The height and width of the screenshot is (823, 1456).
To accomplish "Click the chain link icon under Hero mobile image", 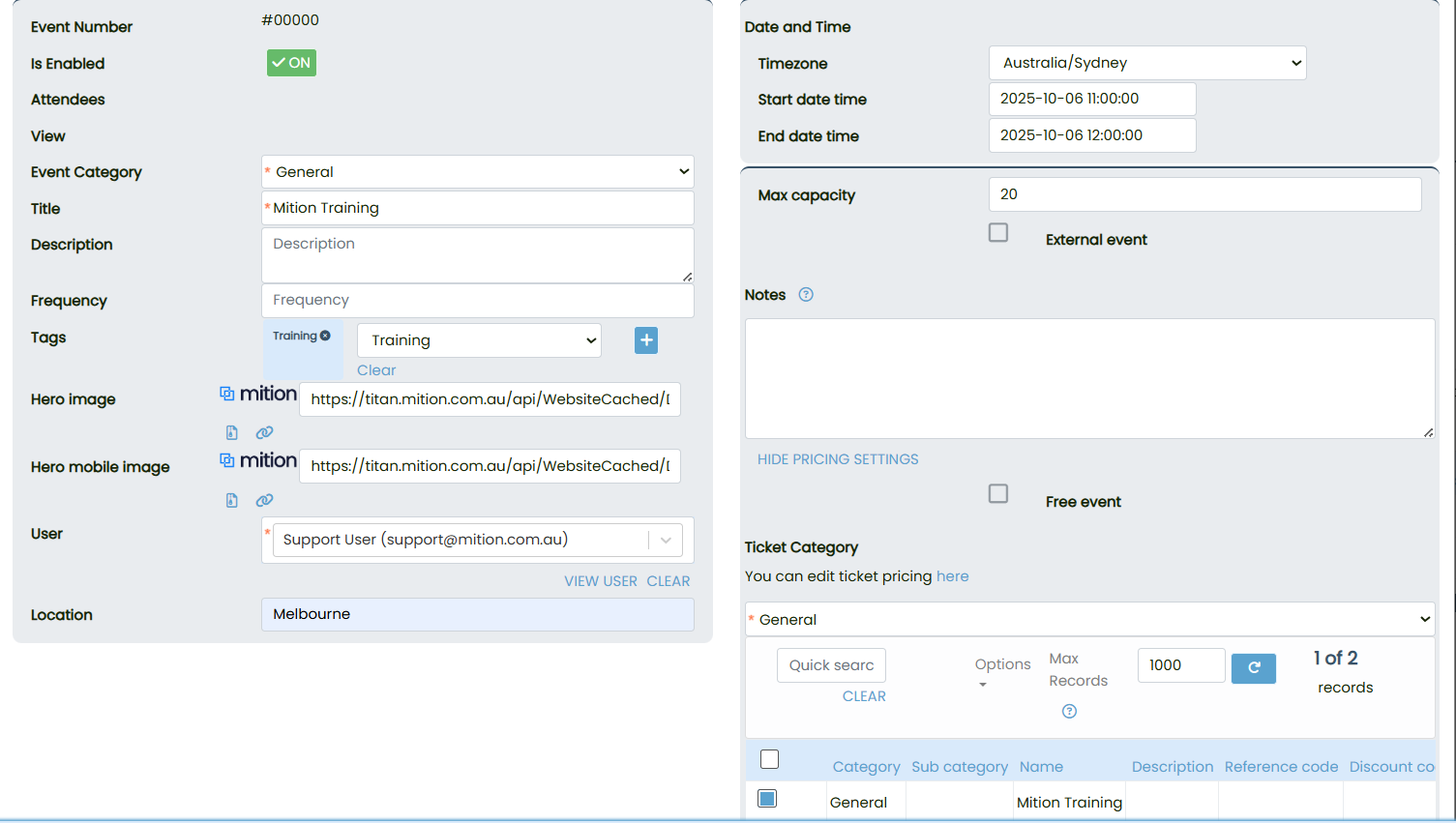I will [x=264, y=500].
